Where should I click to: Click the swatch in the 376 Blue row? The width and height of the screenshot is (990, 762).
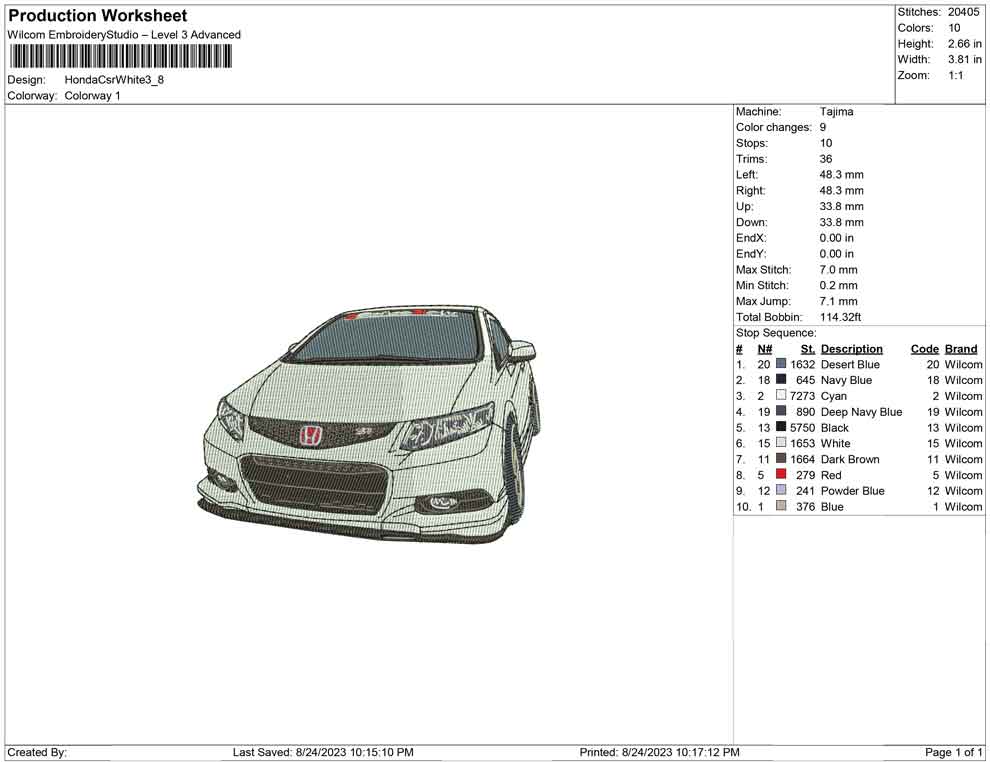[781, 506]
